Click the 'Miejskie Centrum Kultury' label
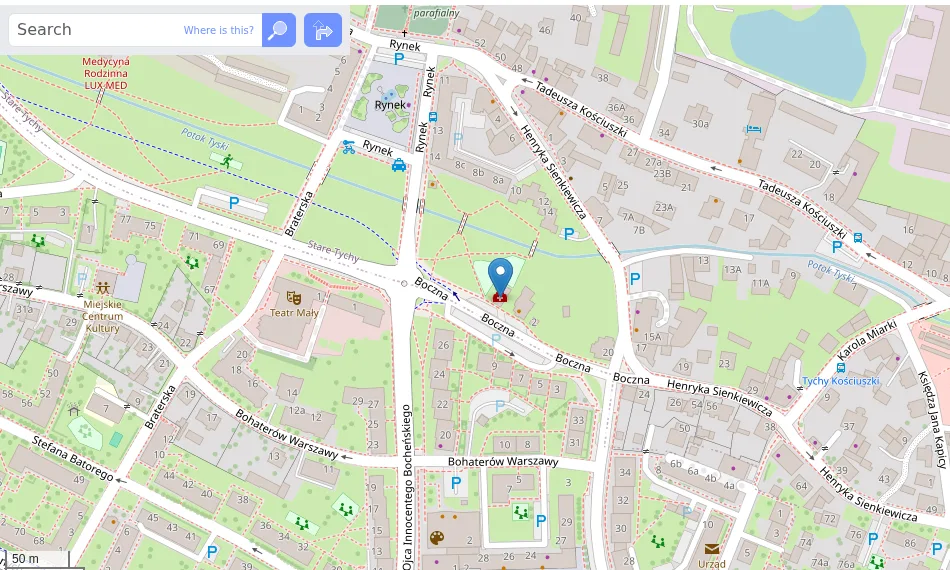This screenshot has width=950, height=570. (x=102, y=316)
